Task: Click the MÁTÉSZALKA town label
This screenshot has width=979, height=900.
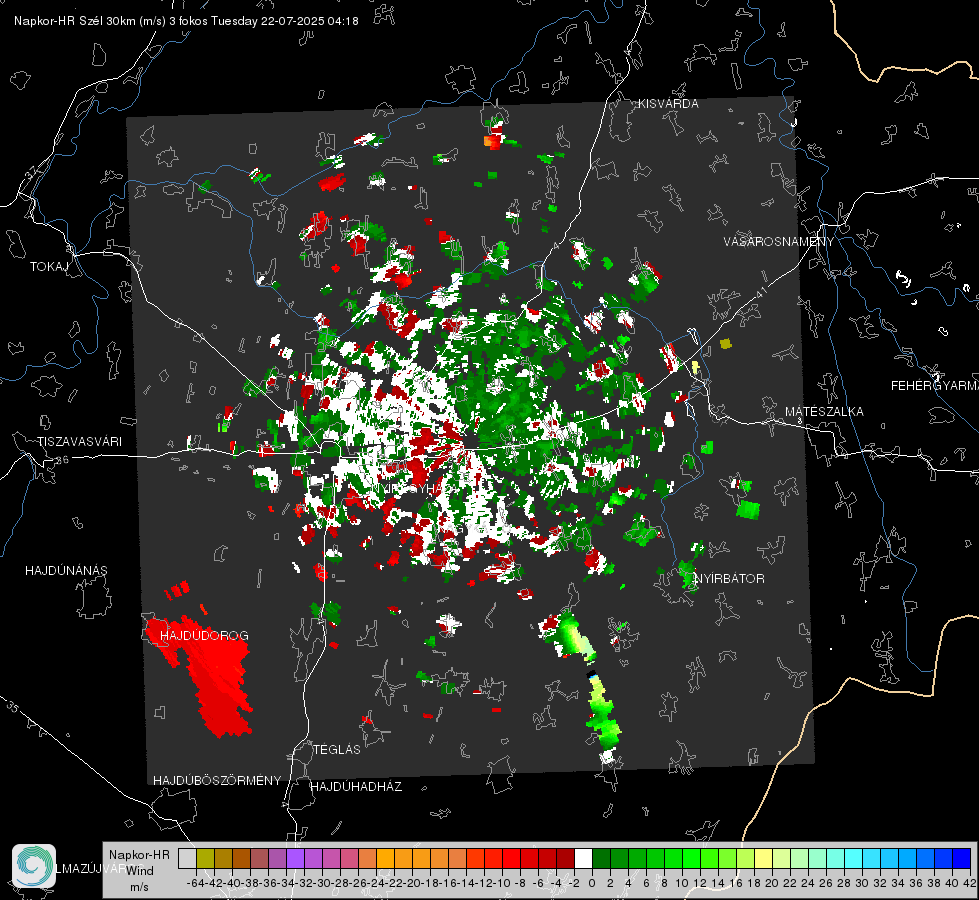Action: coord(824,412)
